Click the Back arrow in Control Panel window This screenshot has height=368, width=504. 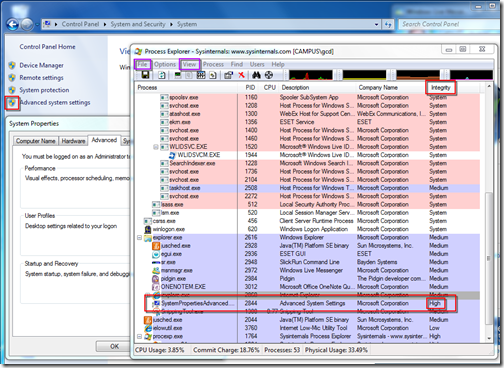point(13,25)
